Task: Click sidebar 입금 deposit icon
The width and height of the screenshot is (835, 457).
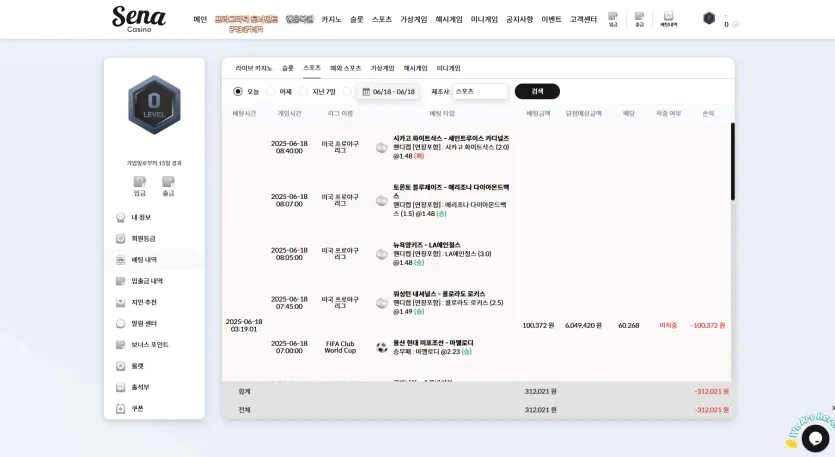Action: click(x=140, y=186)
